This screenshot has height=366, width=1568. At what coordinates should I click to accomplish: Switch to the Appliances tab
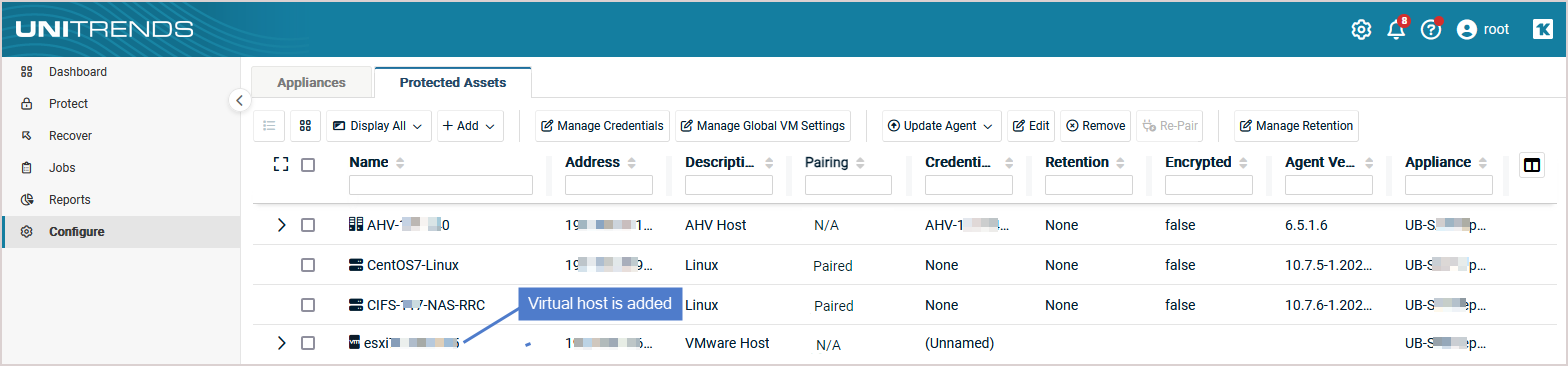pos(311,83)
